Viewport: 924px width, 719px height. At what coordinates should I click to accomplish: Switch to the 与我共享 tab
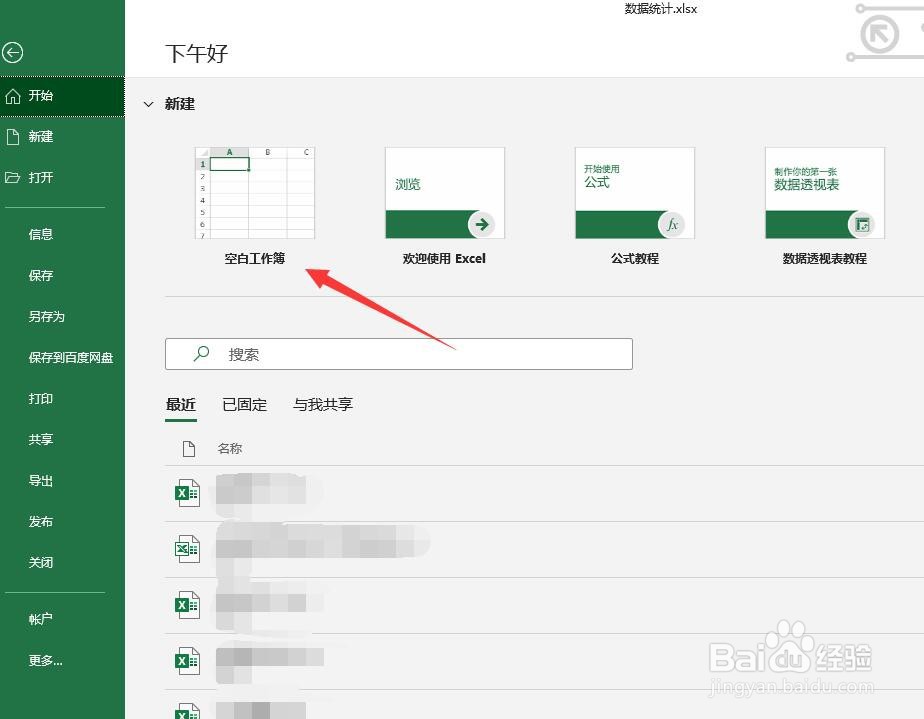tap(323, 405)
